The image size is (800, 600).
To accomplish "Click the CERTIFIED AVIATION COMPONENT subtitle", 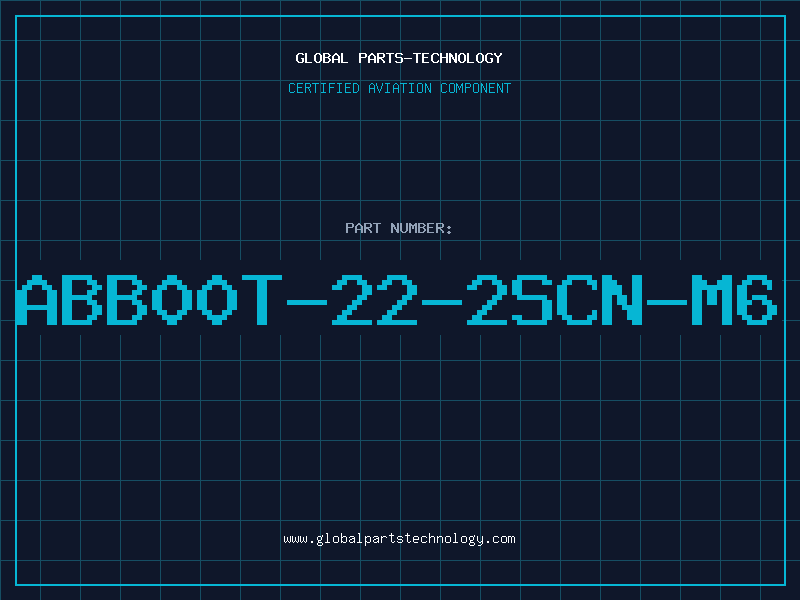I will tap(399, 88).
